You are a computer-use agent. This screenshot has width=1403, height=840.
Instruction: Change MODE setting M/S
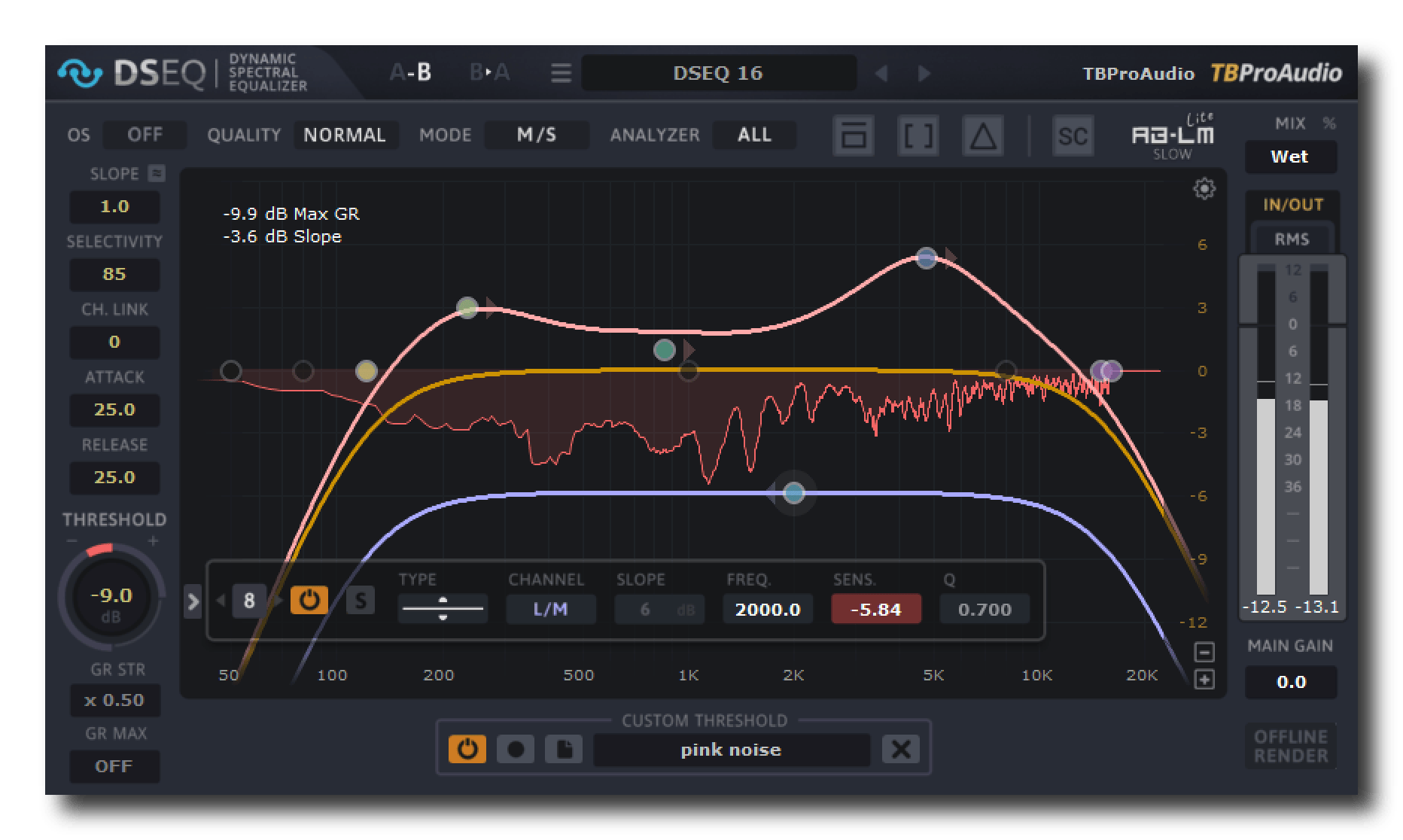tap(537, 135)
